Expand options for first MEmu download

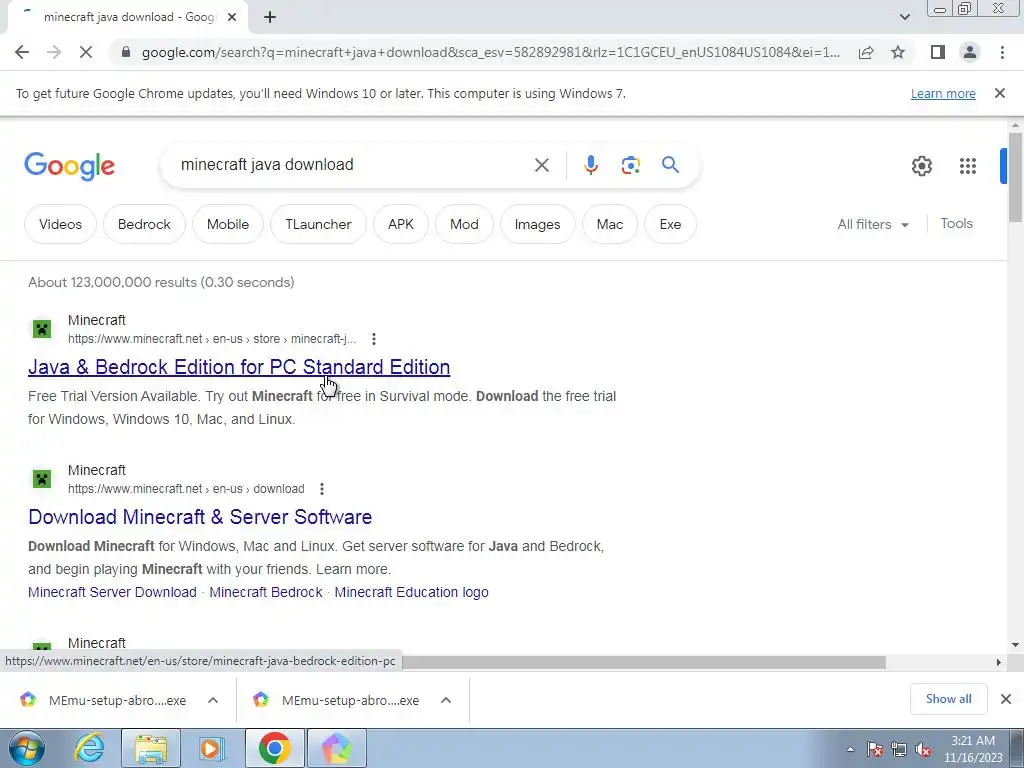click(x=213, y=700)
